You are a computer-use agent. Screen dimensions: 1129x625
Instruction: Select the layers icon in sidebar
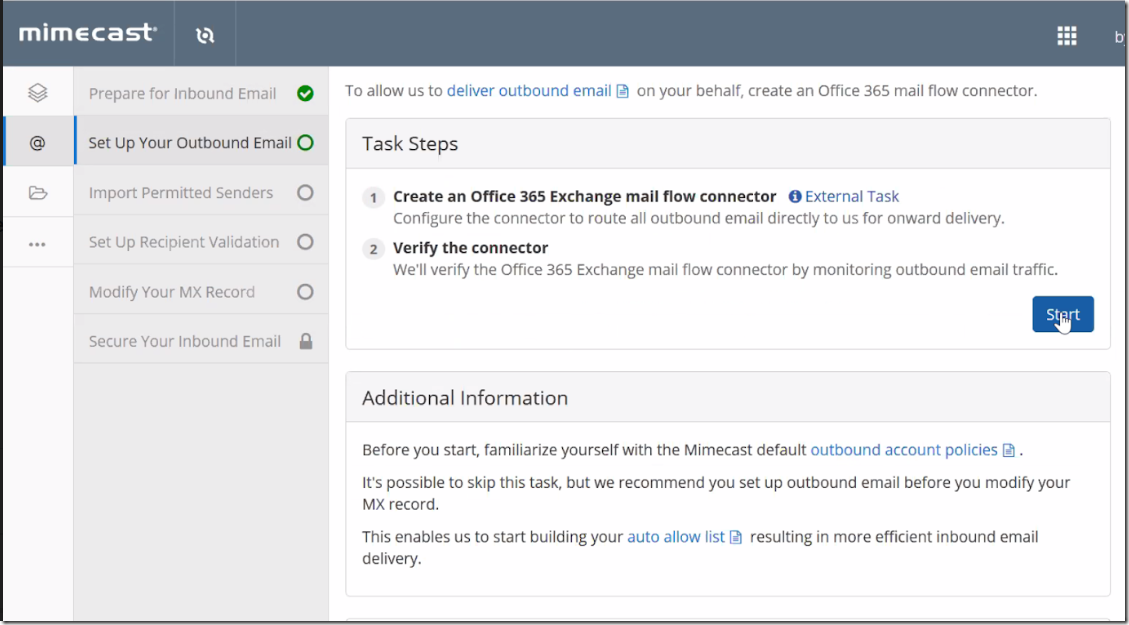[x=37, y=92]
